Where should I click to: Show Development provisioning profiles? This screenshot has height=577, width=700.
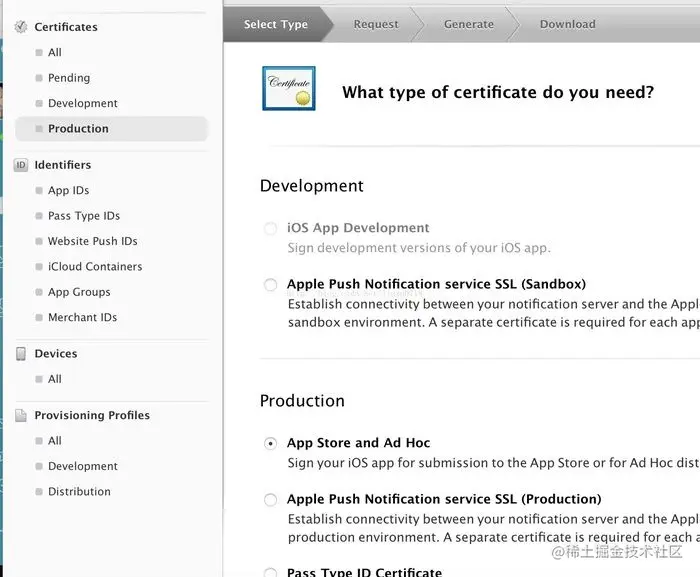pos(83,466)
